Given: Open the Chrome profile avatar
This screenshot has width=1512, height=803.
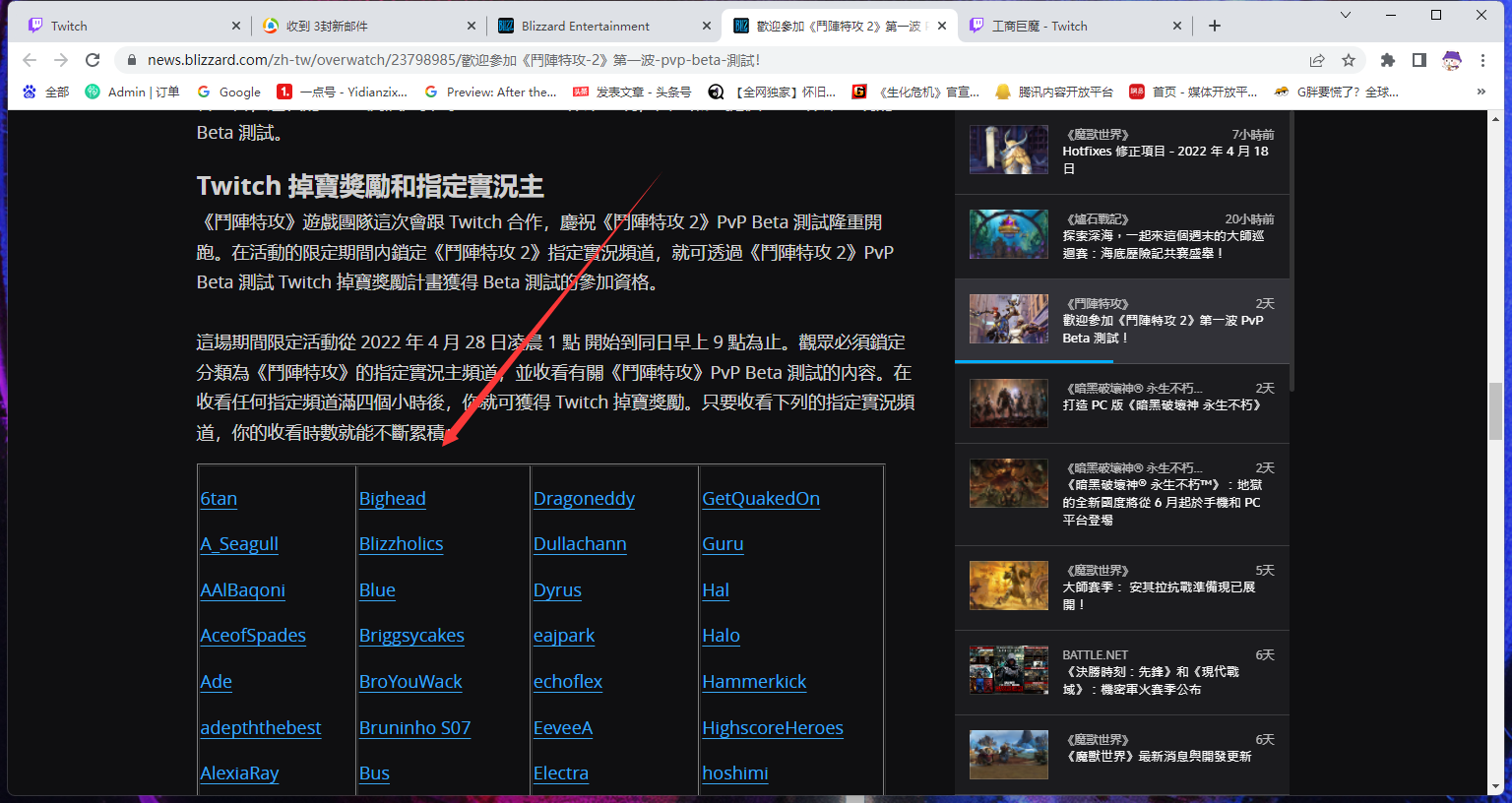Looking at the screenshot, I should click(1451, 60).
